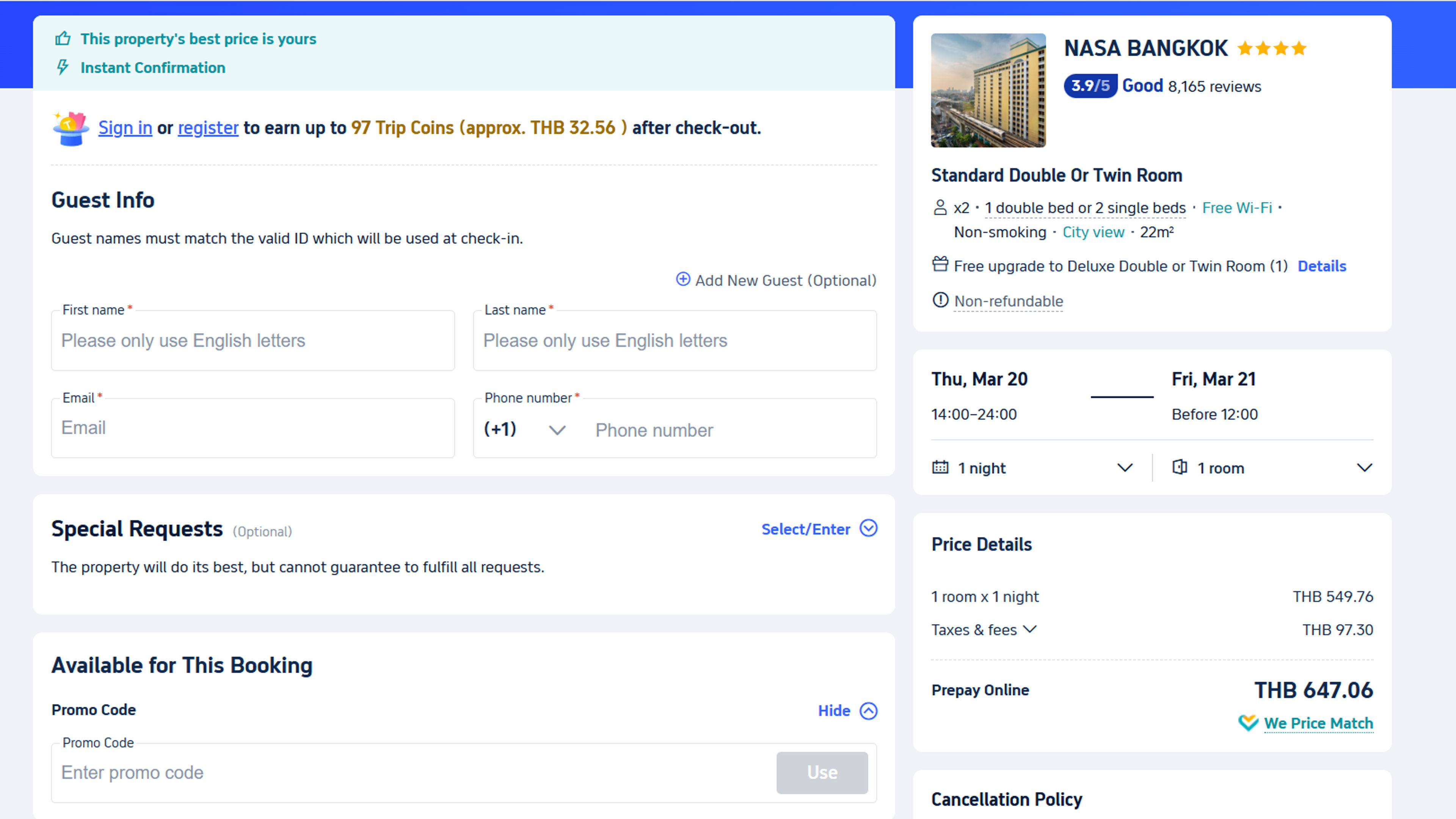Click the 3.9/5 rating badge
This screenshot has width=1456, height=819.
tap(1090, 86)
